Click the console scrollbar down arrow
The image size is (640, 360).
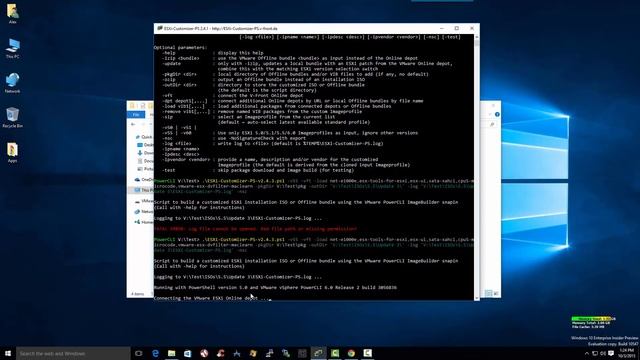477,298
